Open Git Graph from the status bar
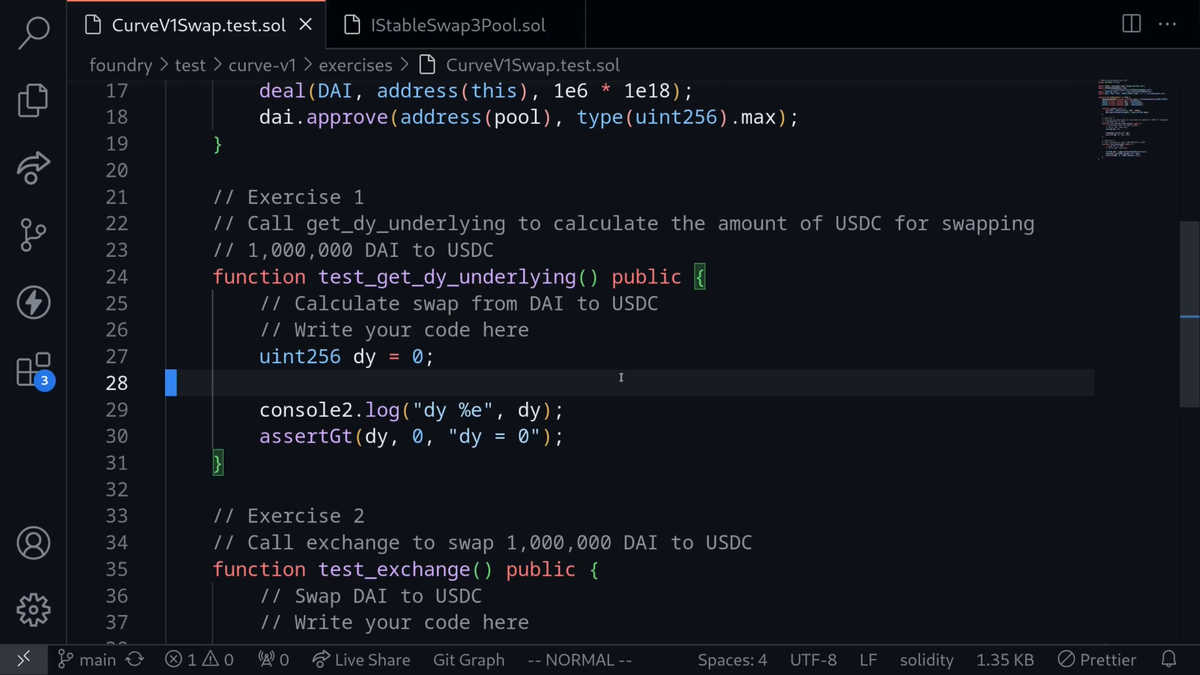The width and height of the screenshot is (1200, 675). [x=468, y=660]
